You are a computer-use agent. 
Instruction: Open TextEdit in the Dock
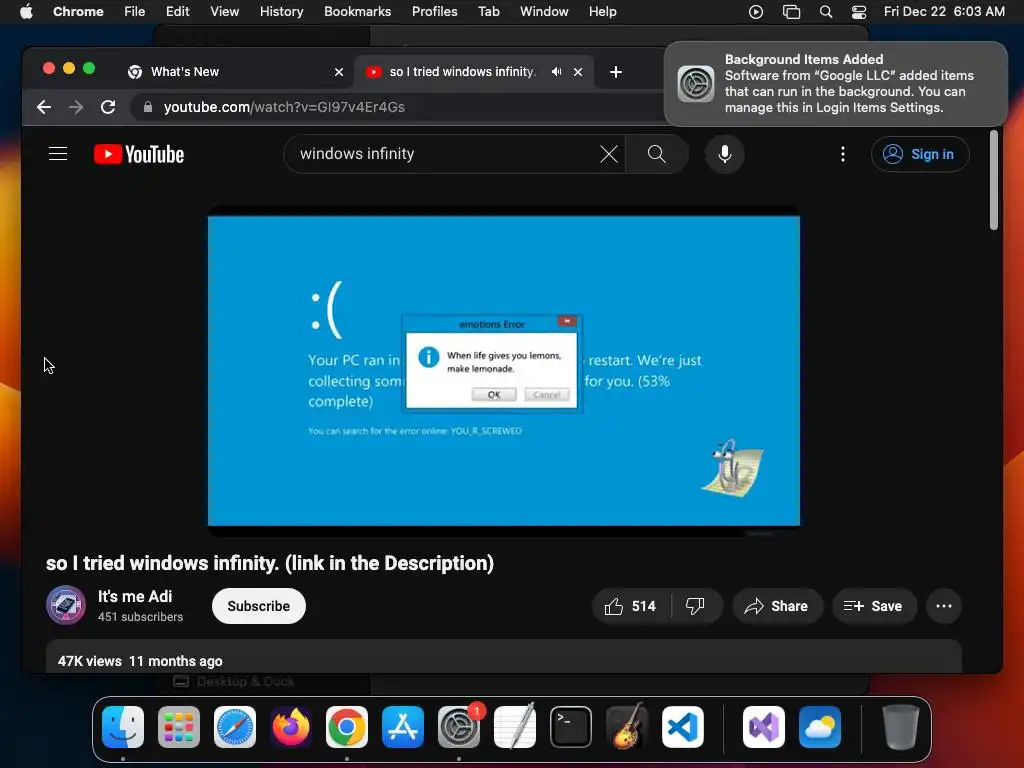tap(515, 727)
